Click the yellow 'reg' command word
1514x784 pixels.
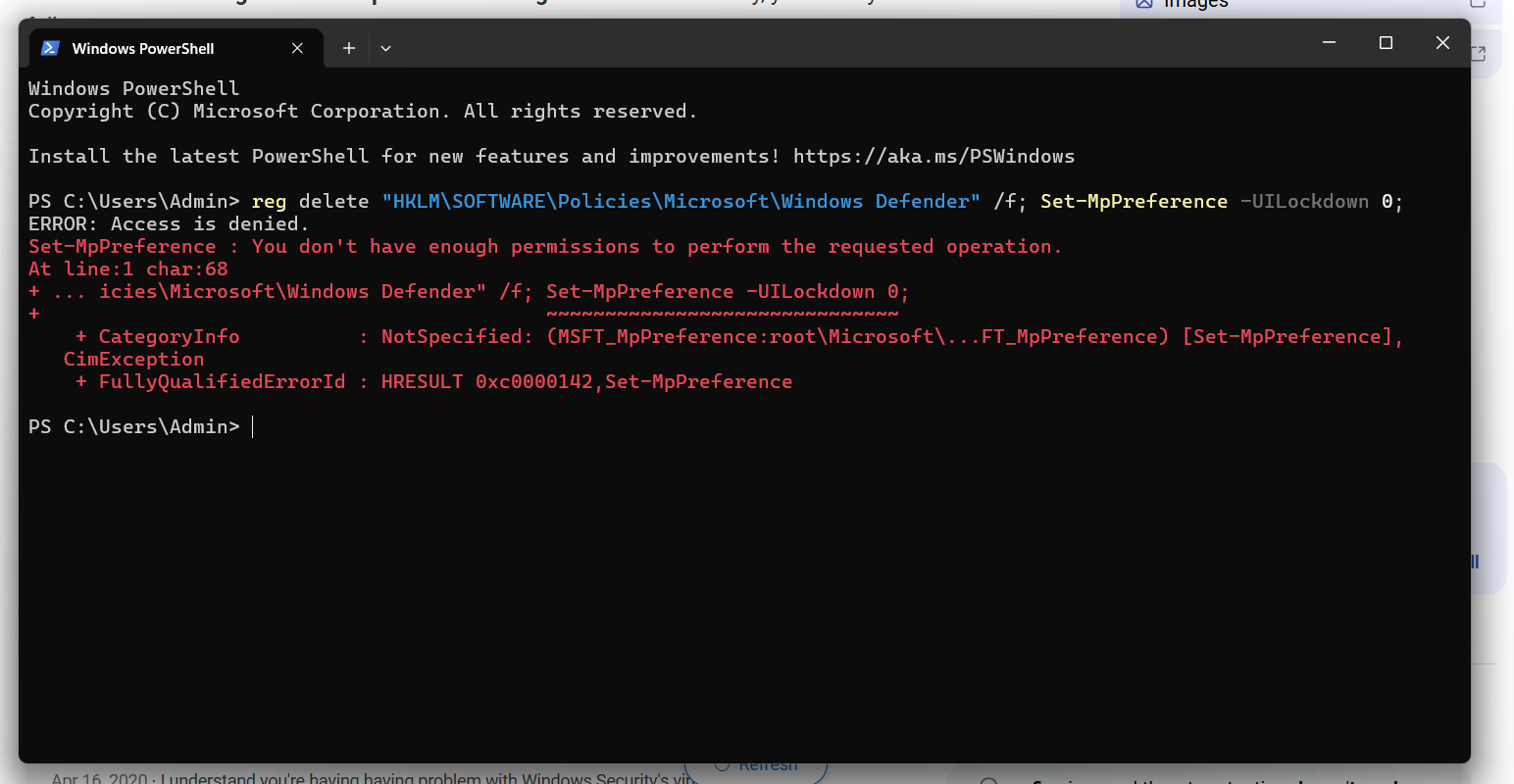pyautogui.click(x=270, y=202)
